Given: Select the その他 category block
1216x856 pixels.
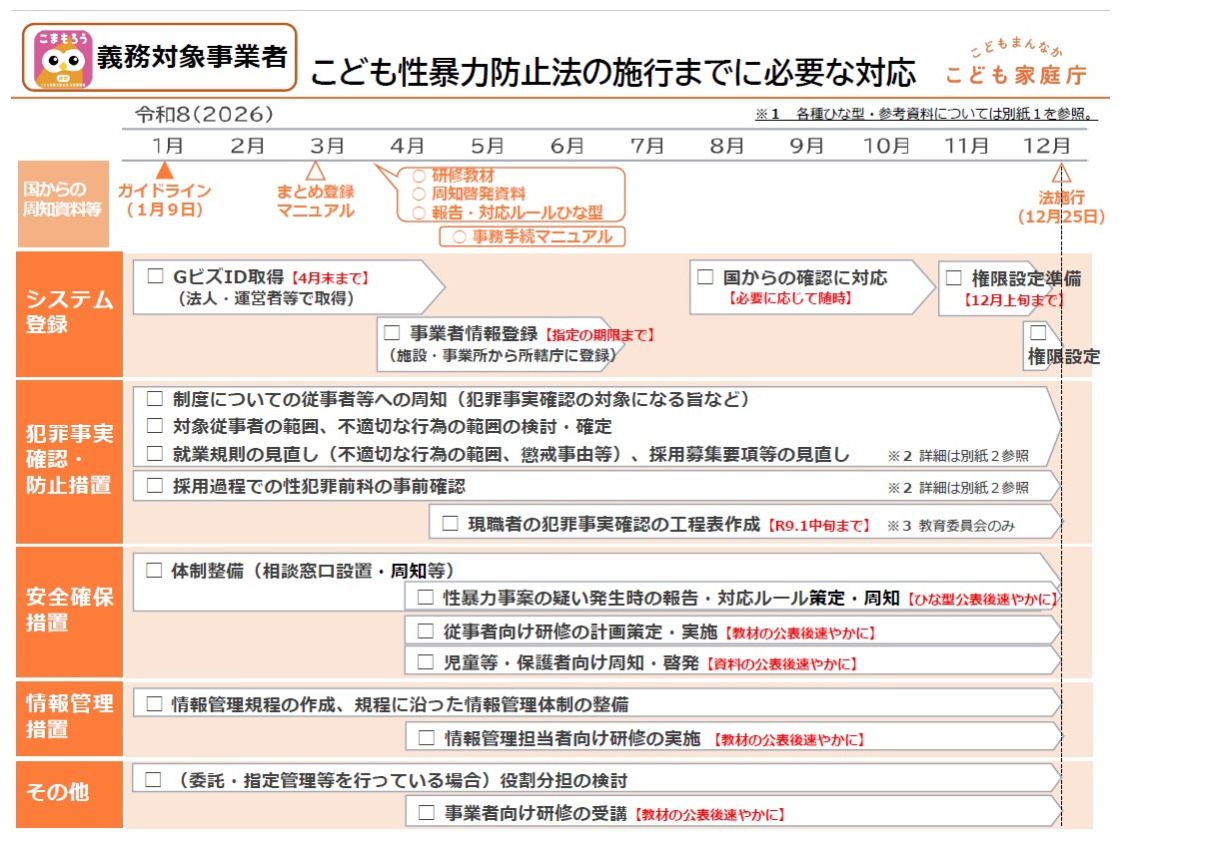Looking at the screenshot, I should pyautogui.click(x=69, y=793).
